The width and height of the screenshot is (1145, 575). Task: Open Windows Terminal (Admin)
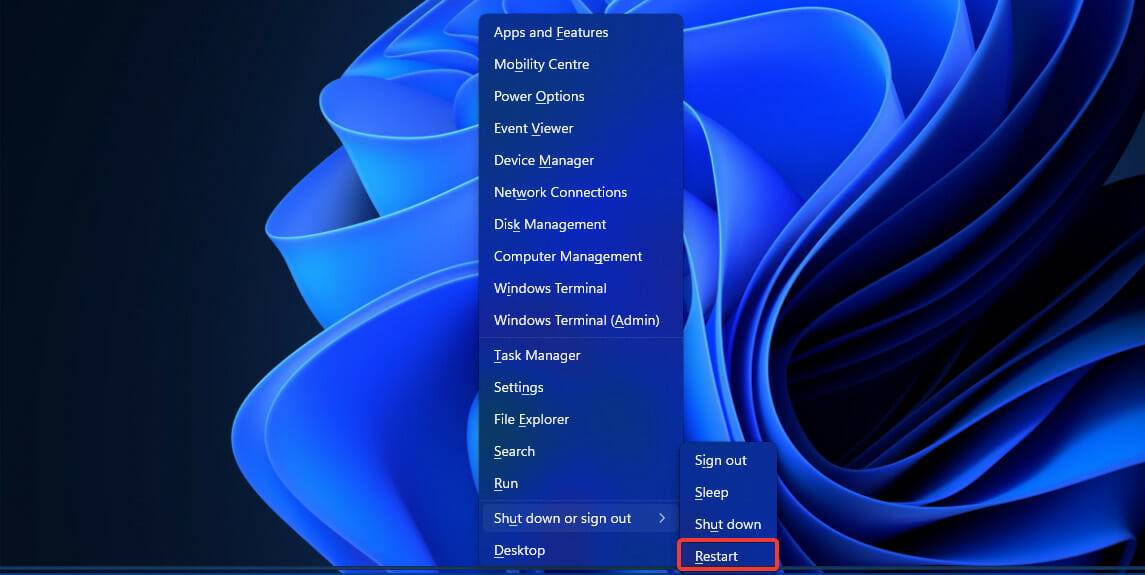tap(576, 321)
